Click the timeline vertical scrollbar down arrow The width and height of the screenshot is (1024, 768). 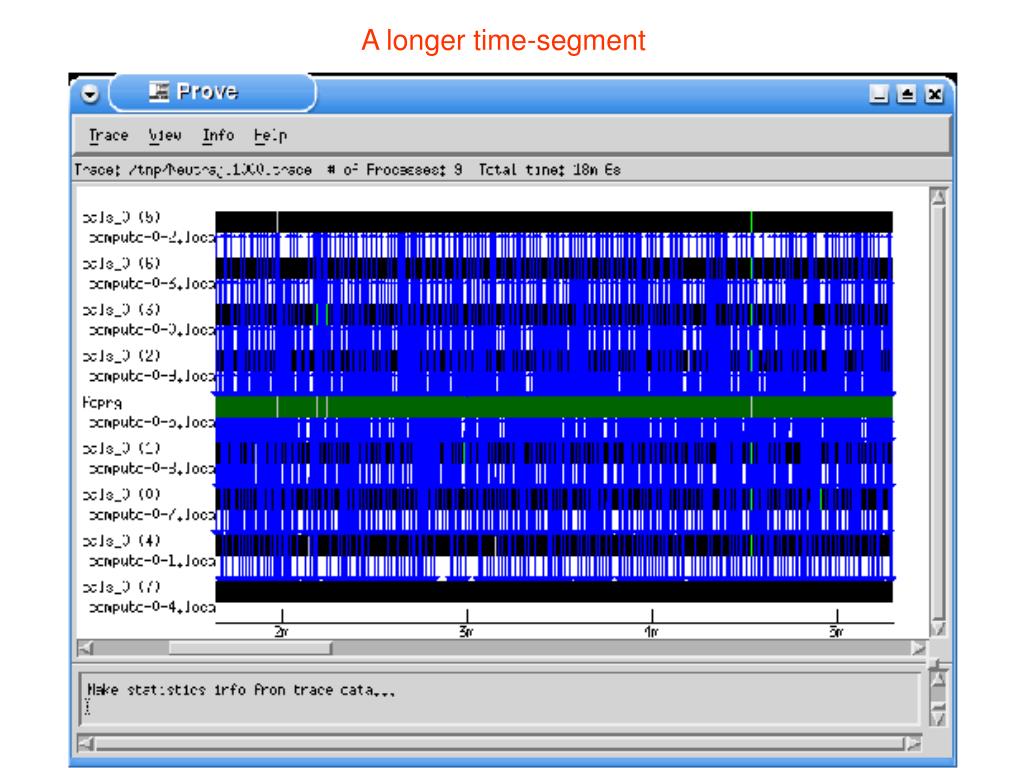[938, 628]
